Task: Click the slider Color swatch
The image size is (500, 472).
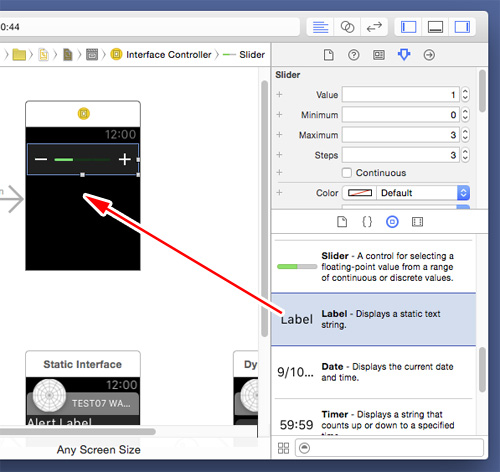Action: [360, 193]
